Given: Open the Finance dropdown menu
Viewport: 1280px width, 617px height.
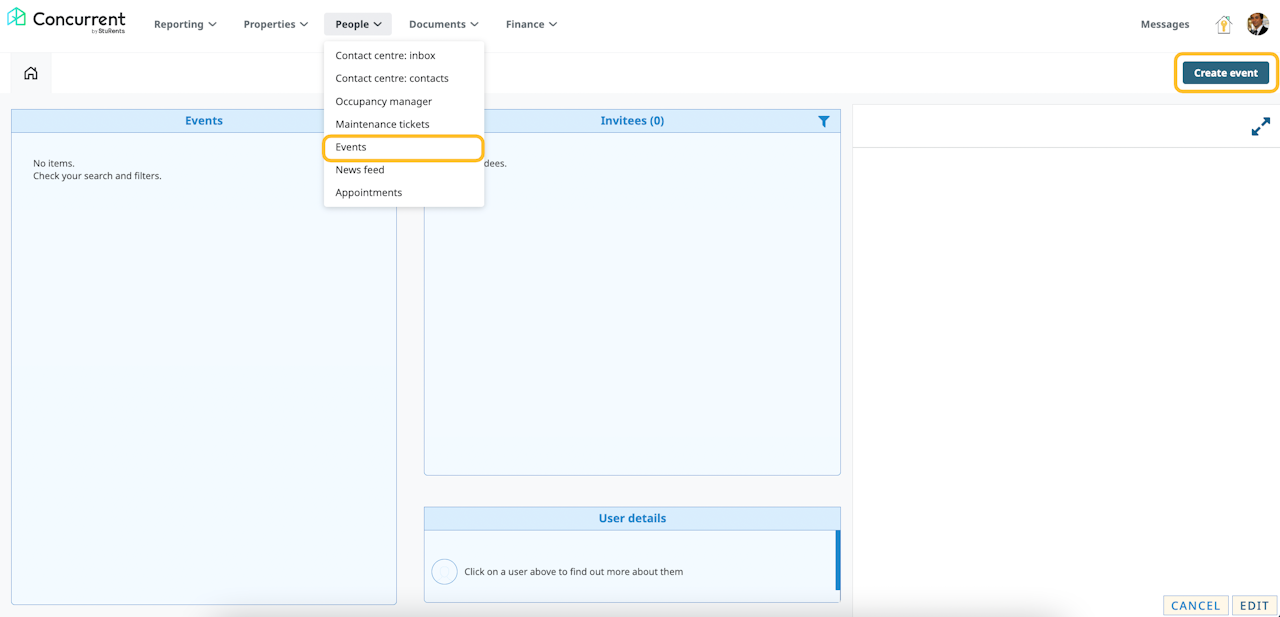Looking at the screenshot, I should 531,24.
